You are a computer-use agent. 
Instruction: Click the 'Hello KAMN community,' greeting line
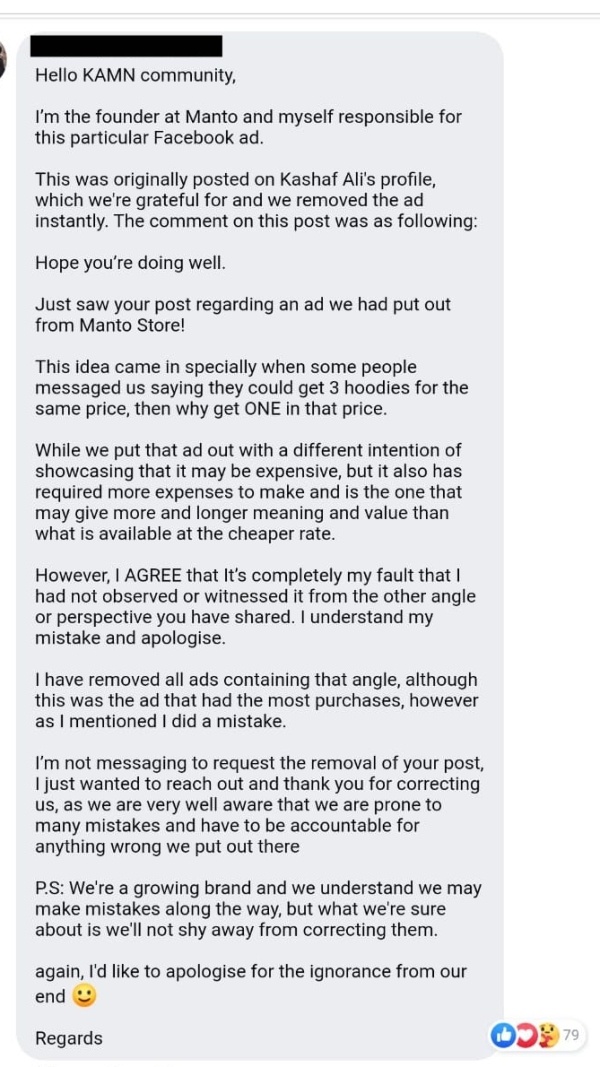pyautogui.click(x=135, y=76)
